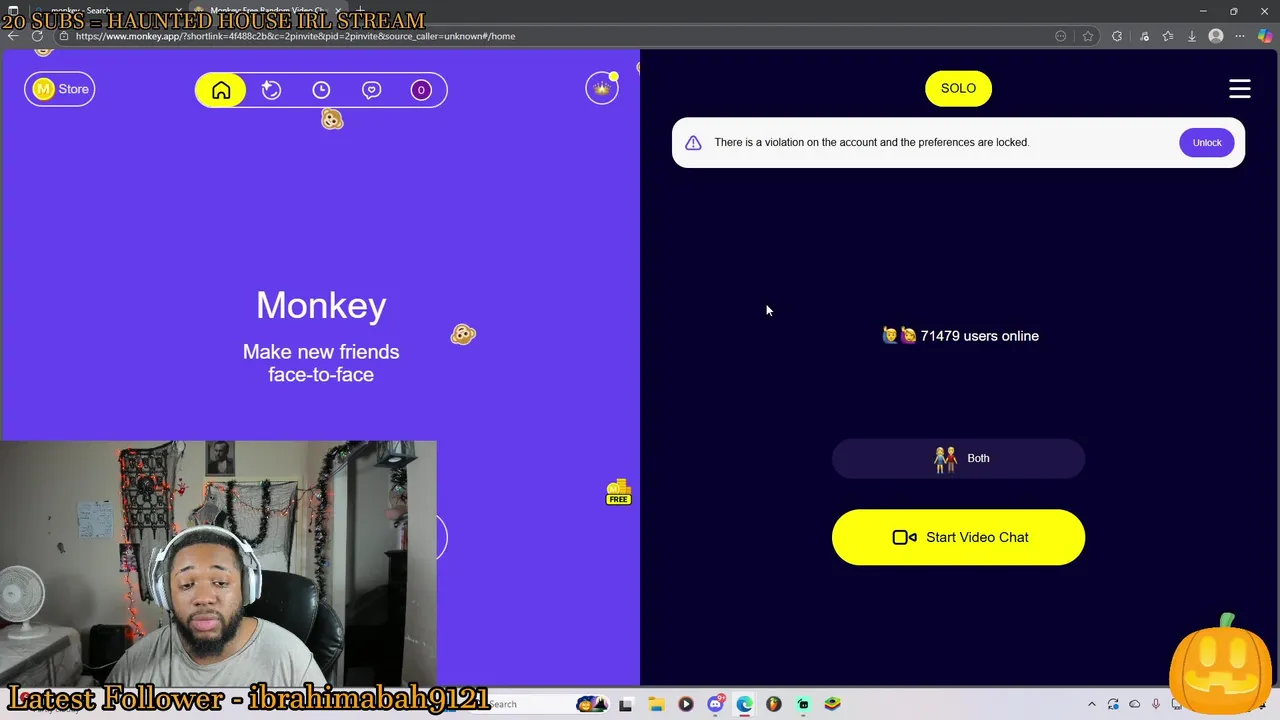Open FL Studio from the taskbar
Screen dimensions: 1280x720
774,704
